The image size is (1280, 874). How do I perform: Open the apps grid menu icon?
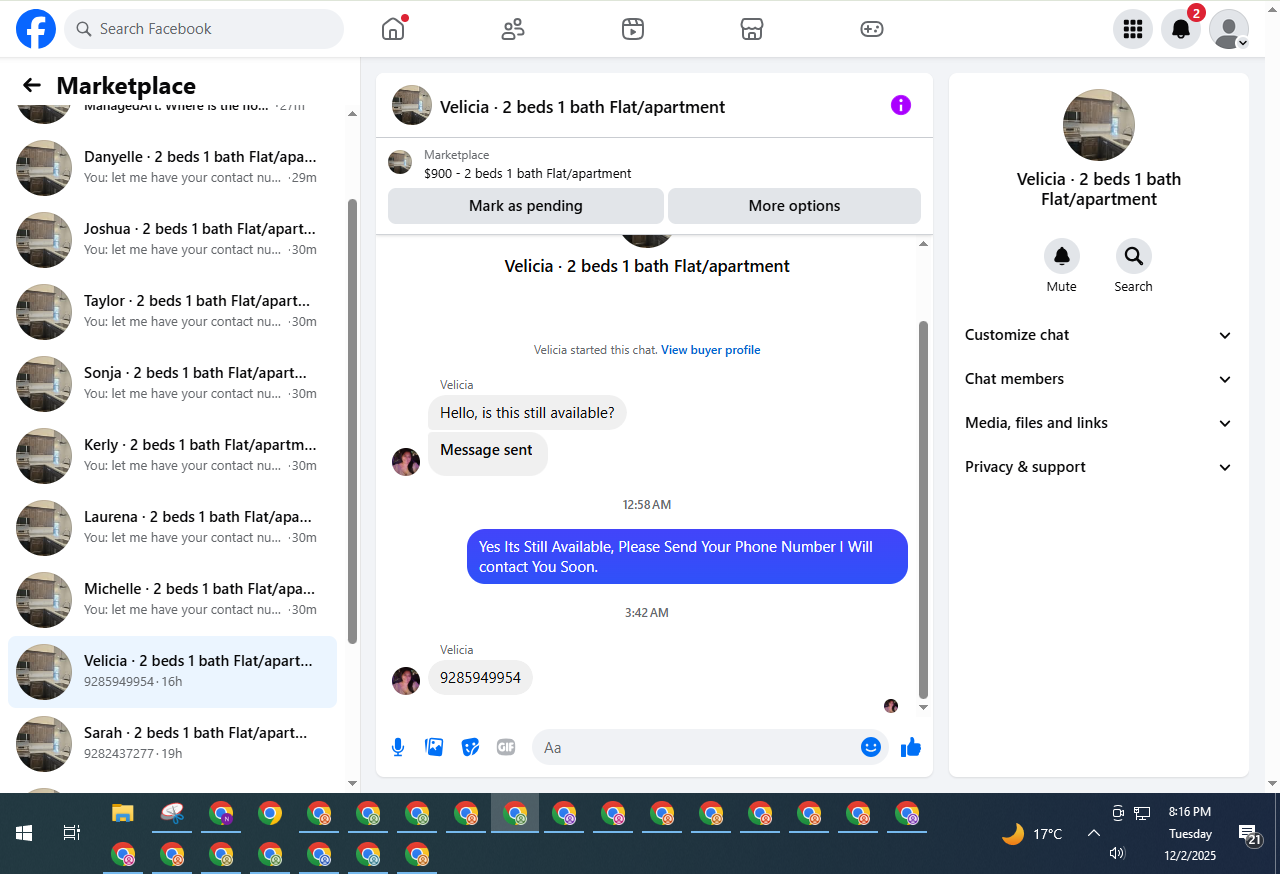pos(1133,29)
